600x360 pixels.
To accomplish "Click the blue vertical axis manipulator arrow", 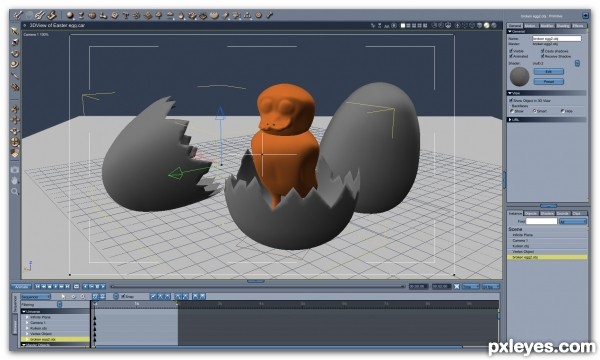I will click(x=220, y=114).
